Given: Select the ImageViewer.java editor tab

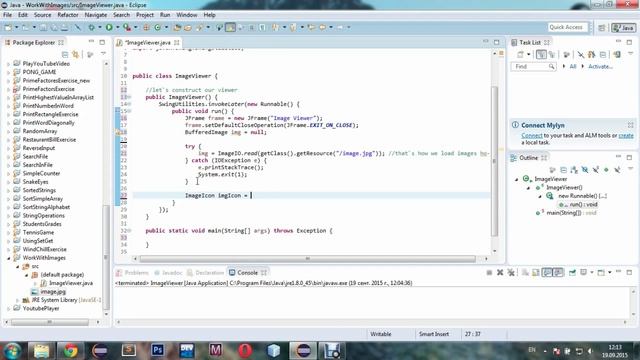Looking at the screenshot, I should pos(148,42).
